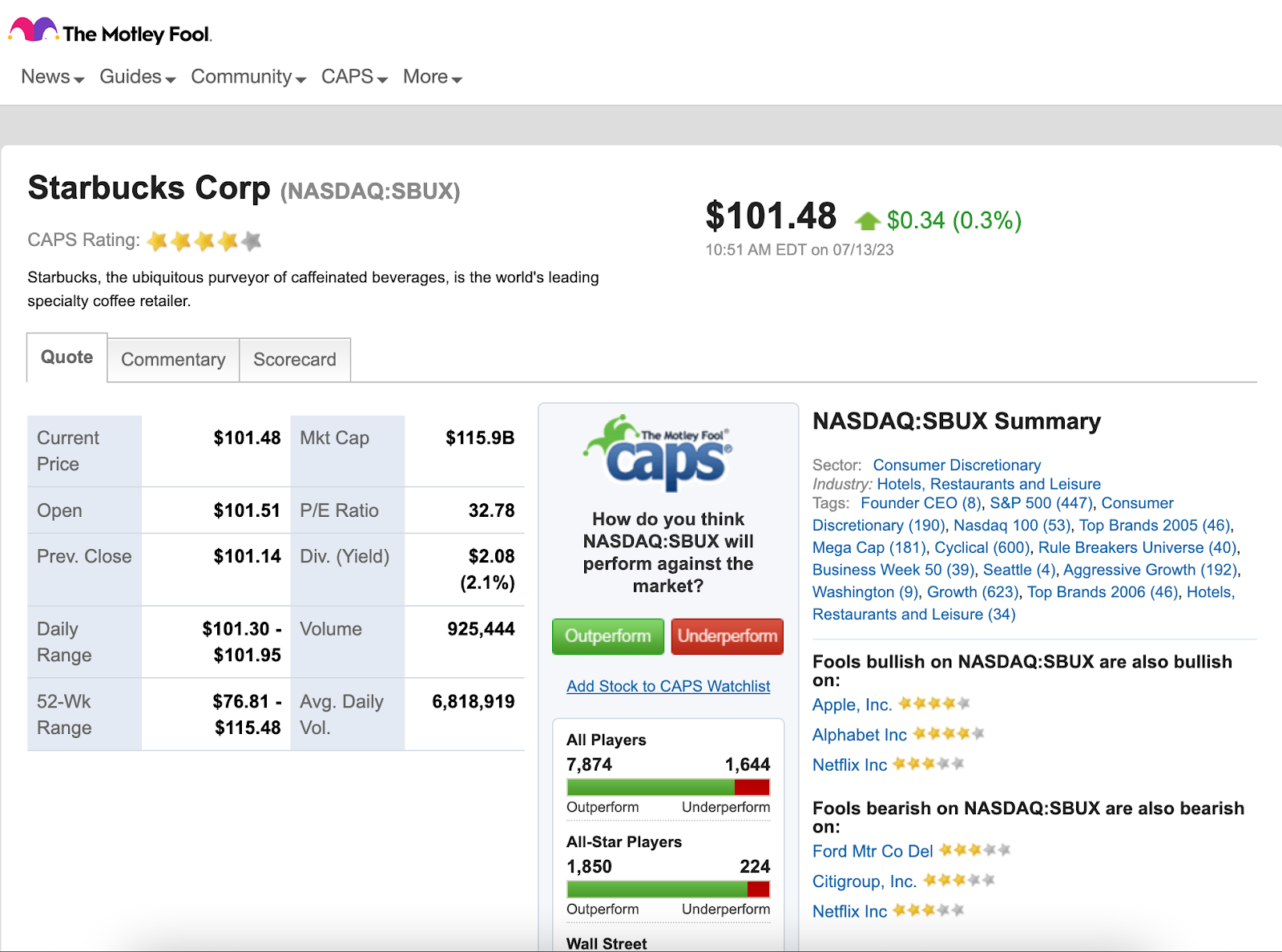This screenshot has height=952, width=1282.
Task: Open the Mega Cap (181) tag
Action: [x=869, y=548]
